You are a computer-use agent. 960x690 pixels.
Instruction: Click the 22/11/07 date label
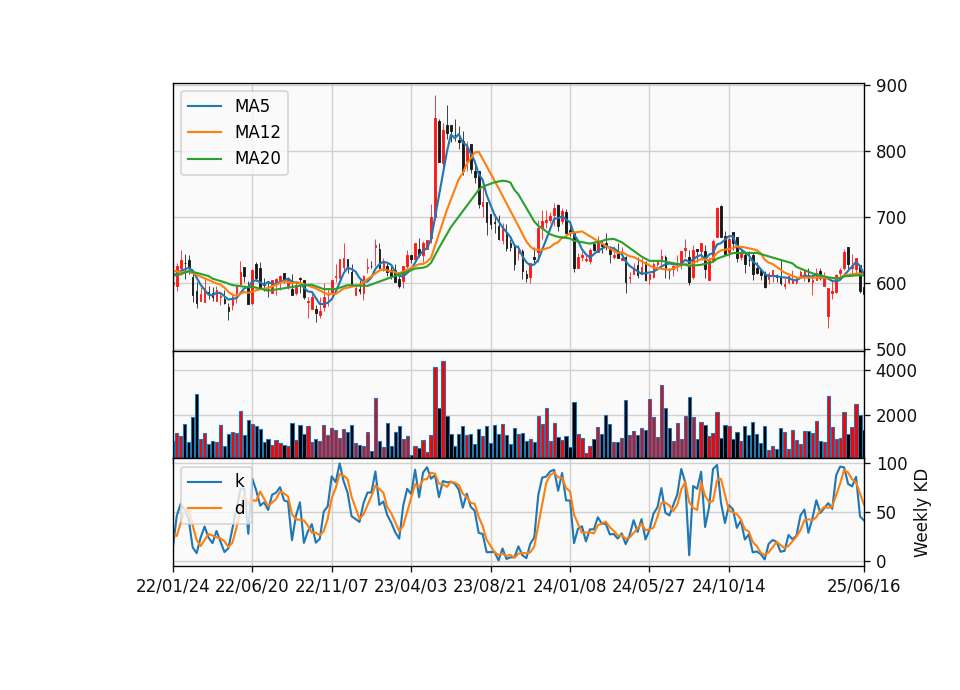pos(332,587)
